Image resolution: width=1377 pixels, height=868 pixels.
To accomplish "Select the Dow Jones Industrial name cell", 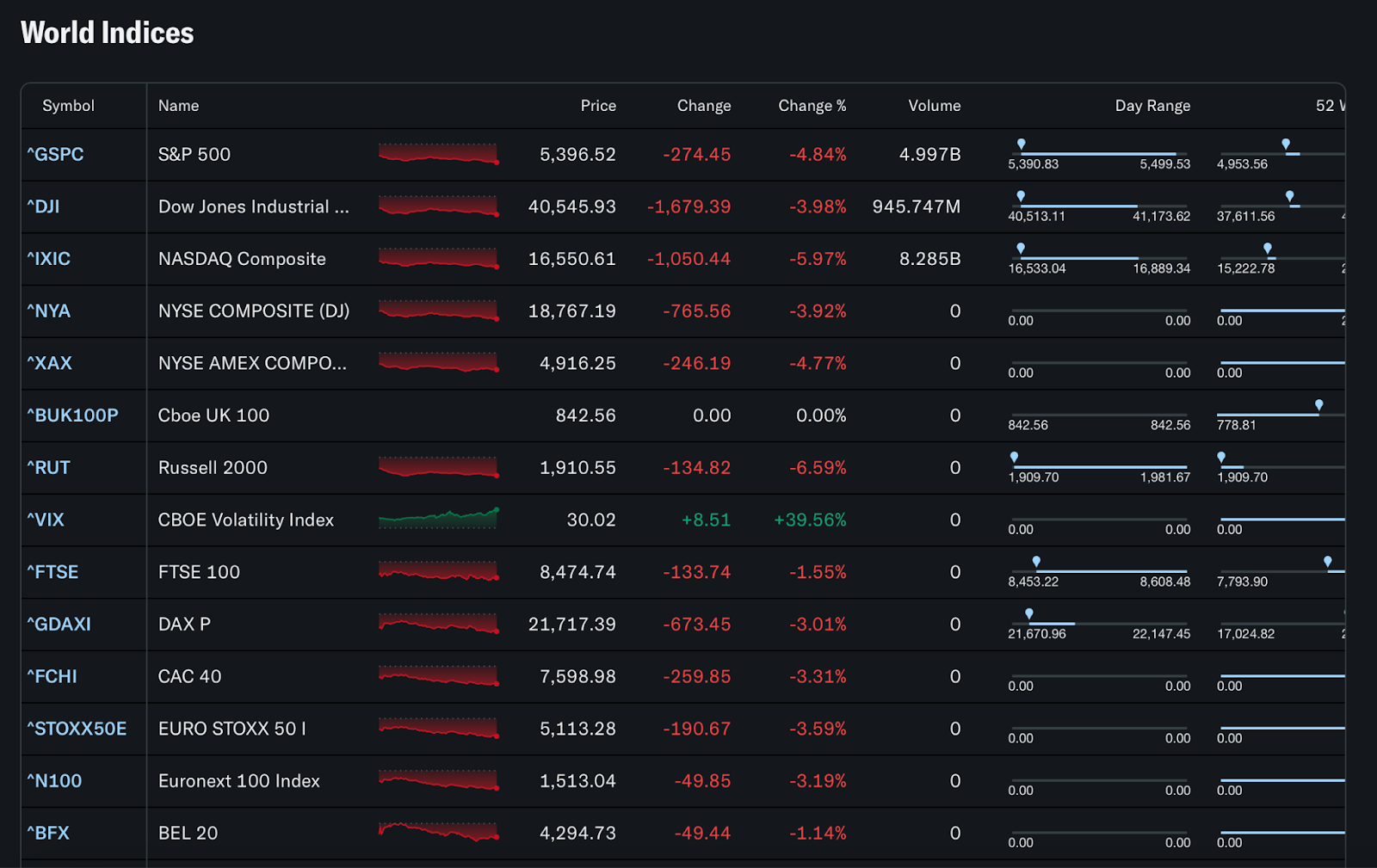I will [254, 206].
